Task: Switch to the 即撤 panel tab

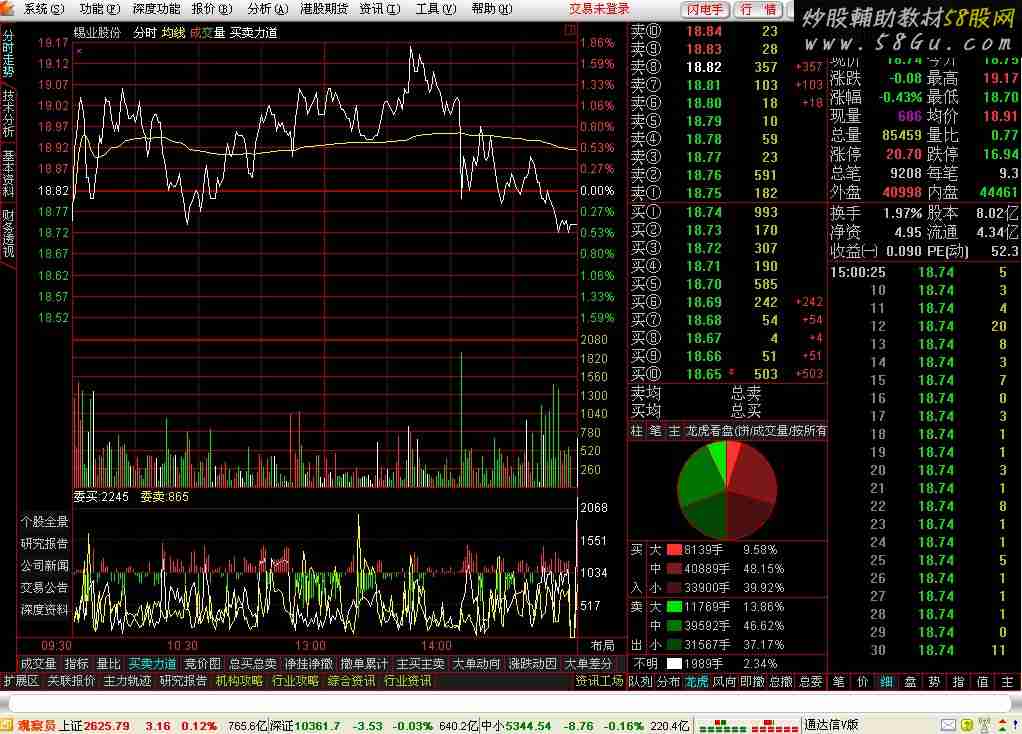Action: click(x=753, y=682)
